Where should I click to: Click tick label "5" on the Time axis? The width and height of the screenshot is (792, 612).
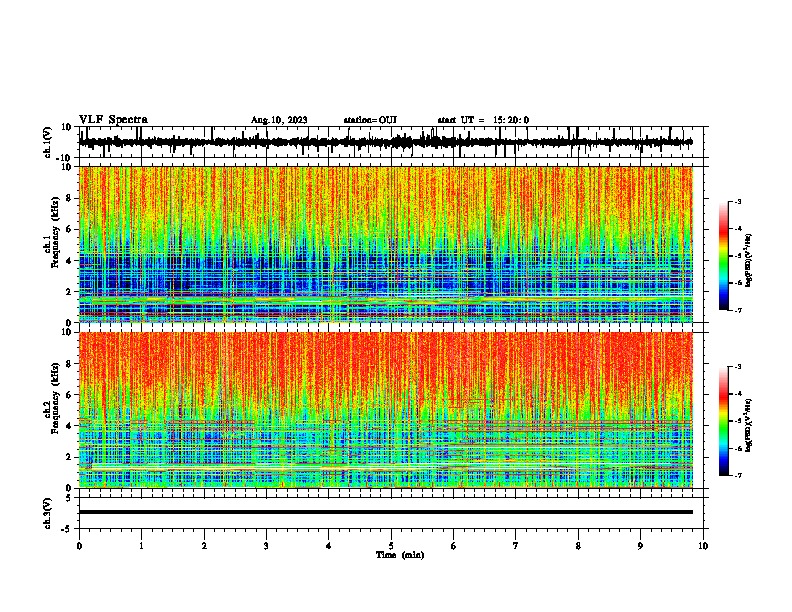tap(391, 546)
